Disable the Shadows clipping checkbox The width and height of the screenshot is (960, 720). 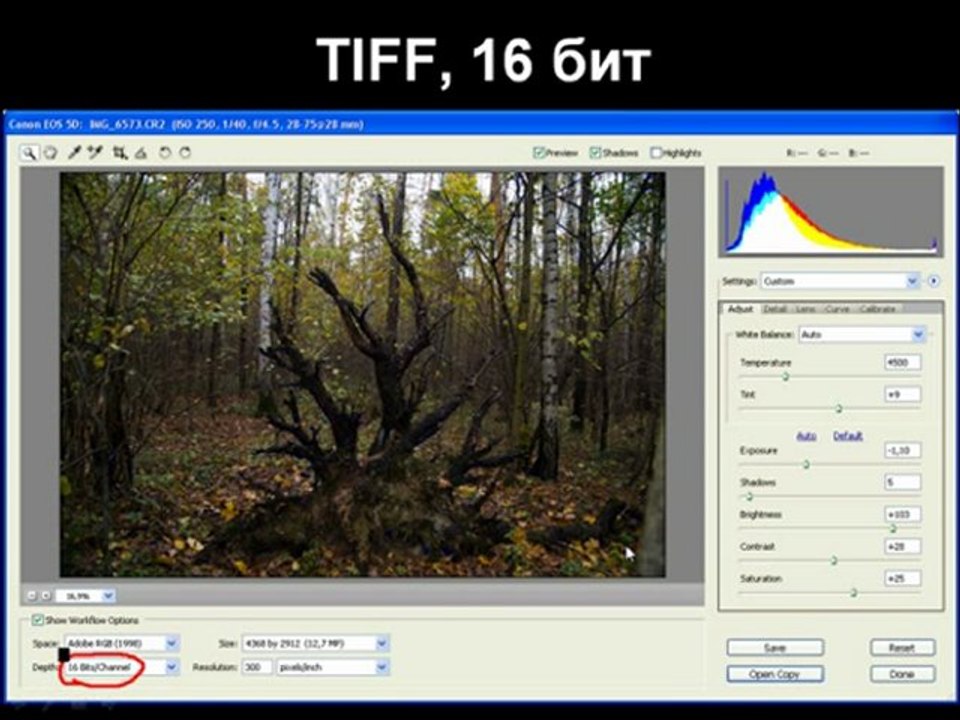[595, 152]
